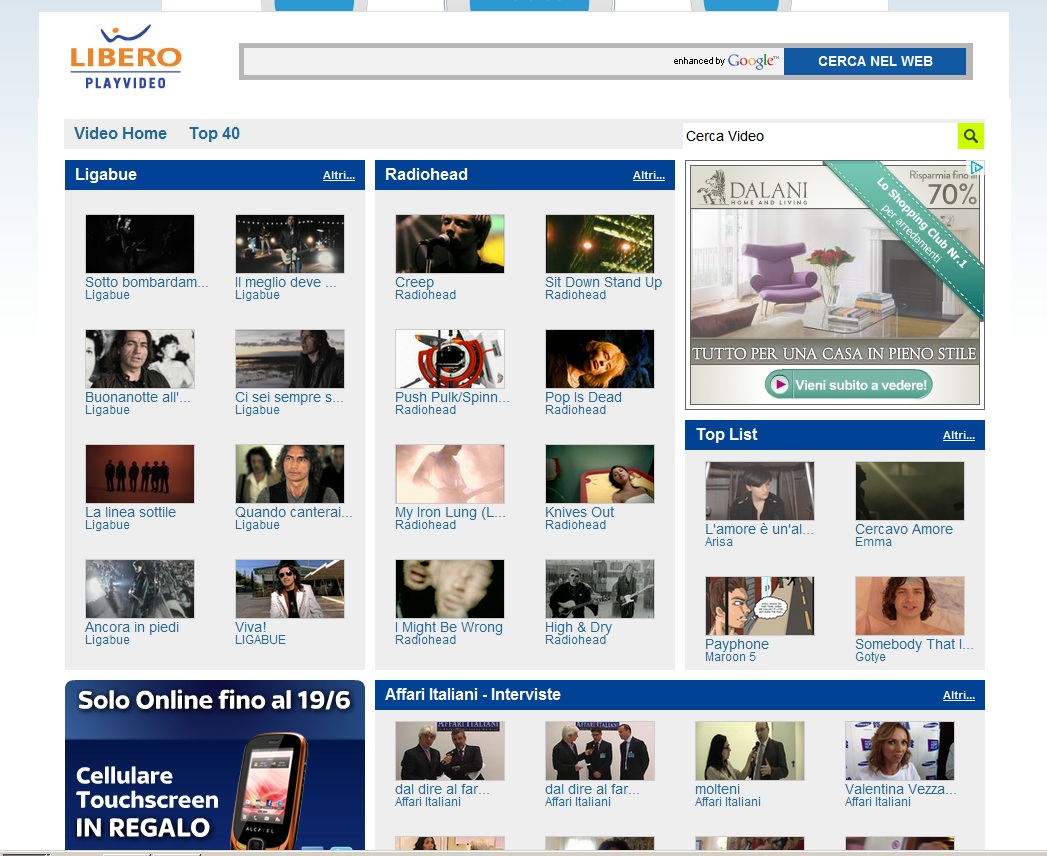
Task: Open the Payphone video thumbnail
Action: tap(760, 606)
